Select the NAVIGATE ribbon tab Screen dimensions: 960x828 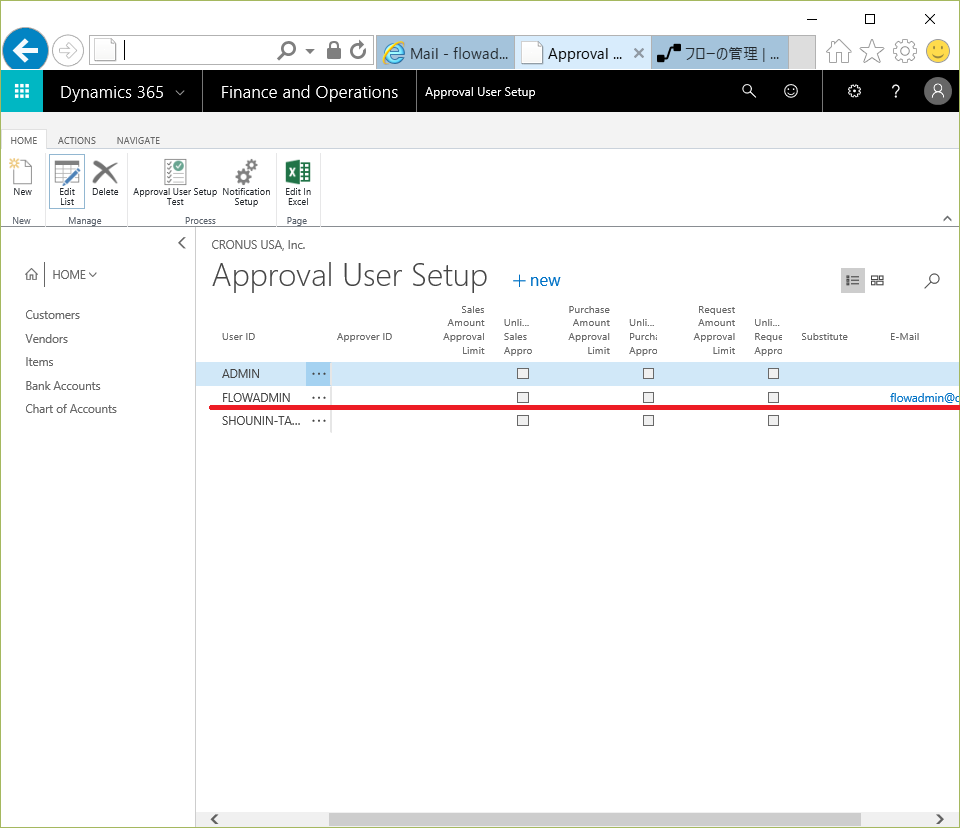click(x=138, y=140)
